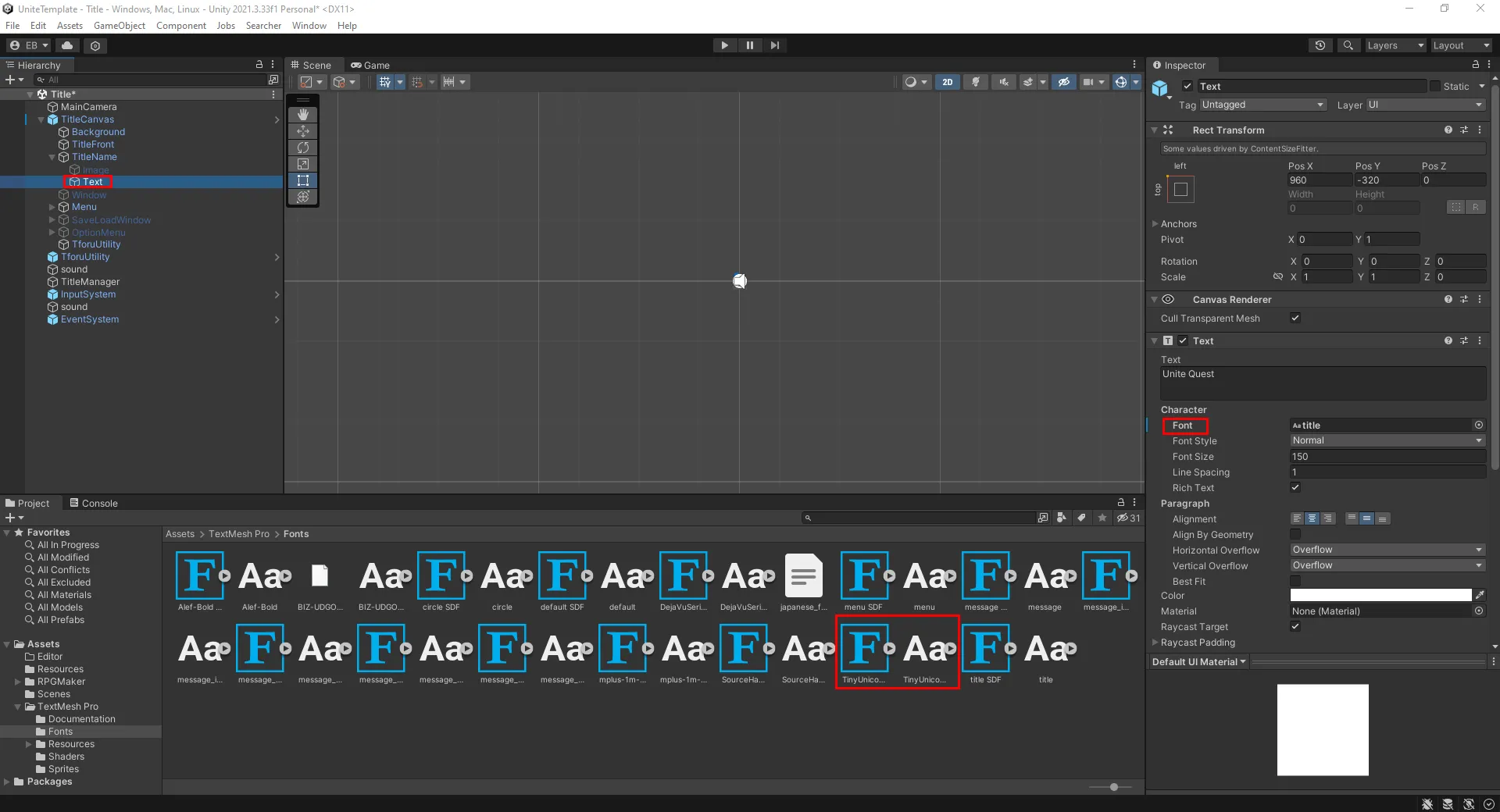Open Undo History from top toolbar

click(1320, 45)
